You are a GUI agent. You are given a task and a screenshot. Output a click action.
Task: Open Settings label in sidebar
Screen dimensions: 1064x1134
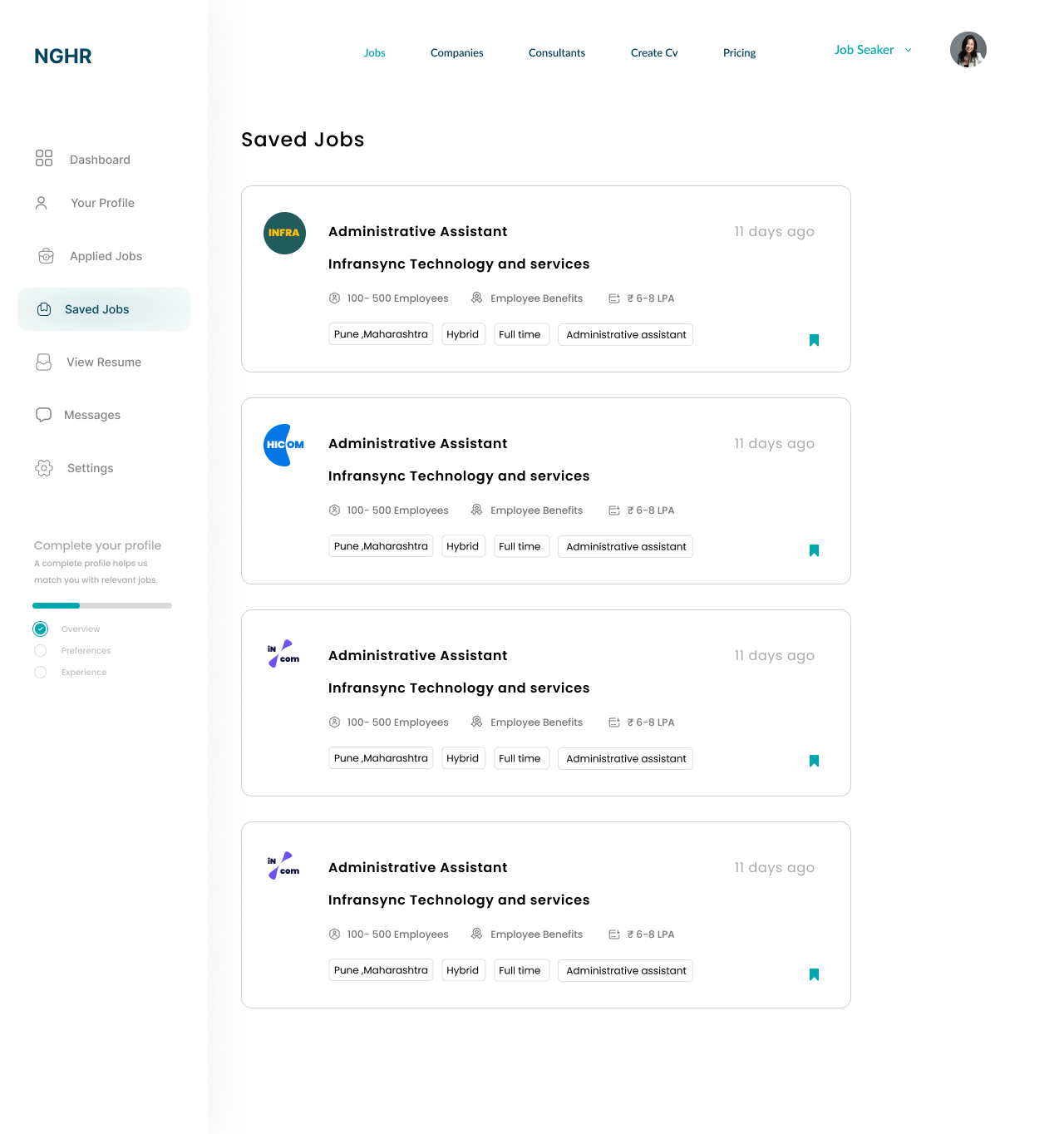coord(91,468)
